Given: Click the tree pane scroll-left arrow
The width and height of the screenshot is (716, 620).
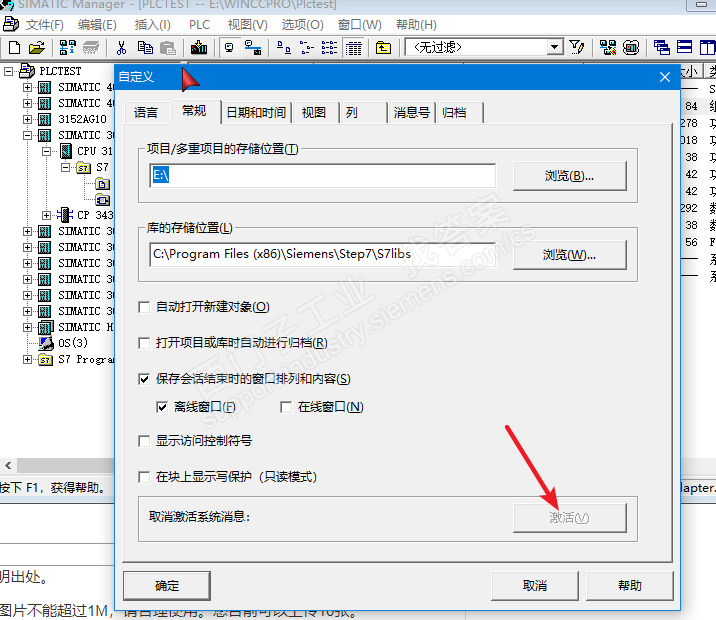Looking at the screenshot, I should 8,466.
